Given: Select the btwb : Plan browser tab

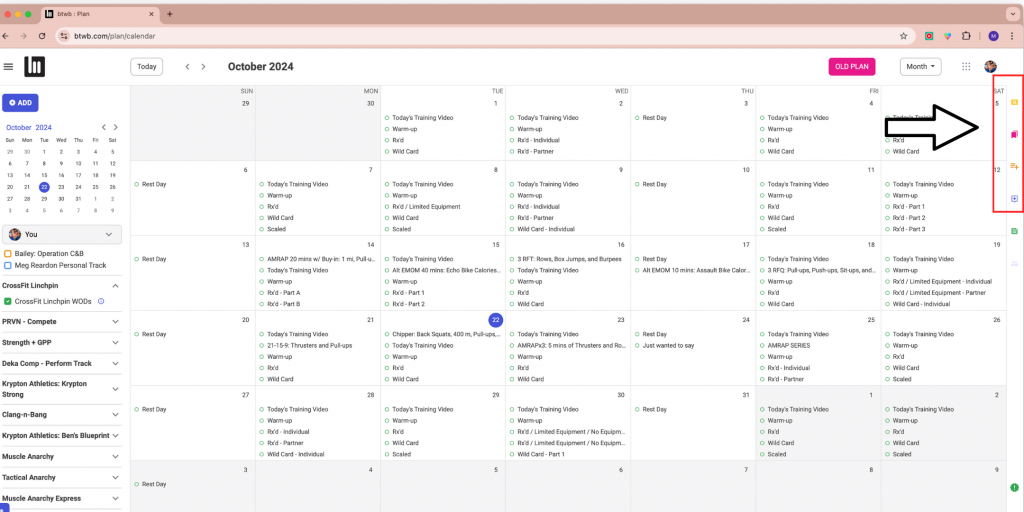Looking at the screenshot, I should coord(99,14).
